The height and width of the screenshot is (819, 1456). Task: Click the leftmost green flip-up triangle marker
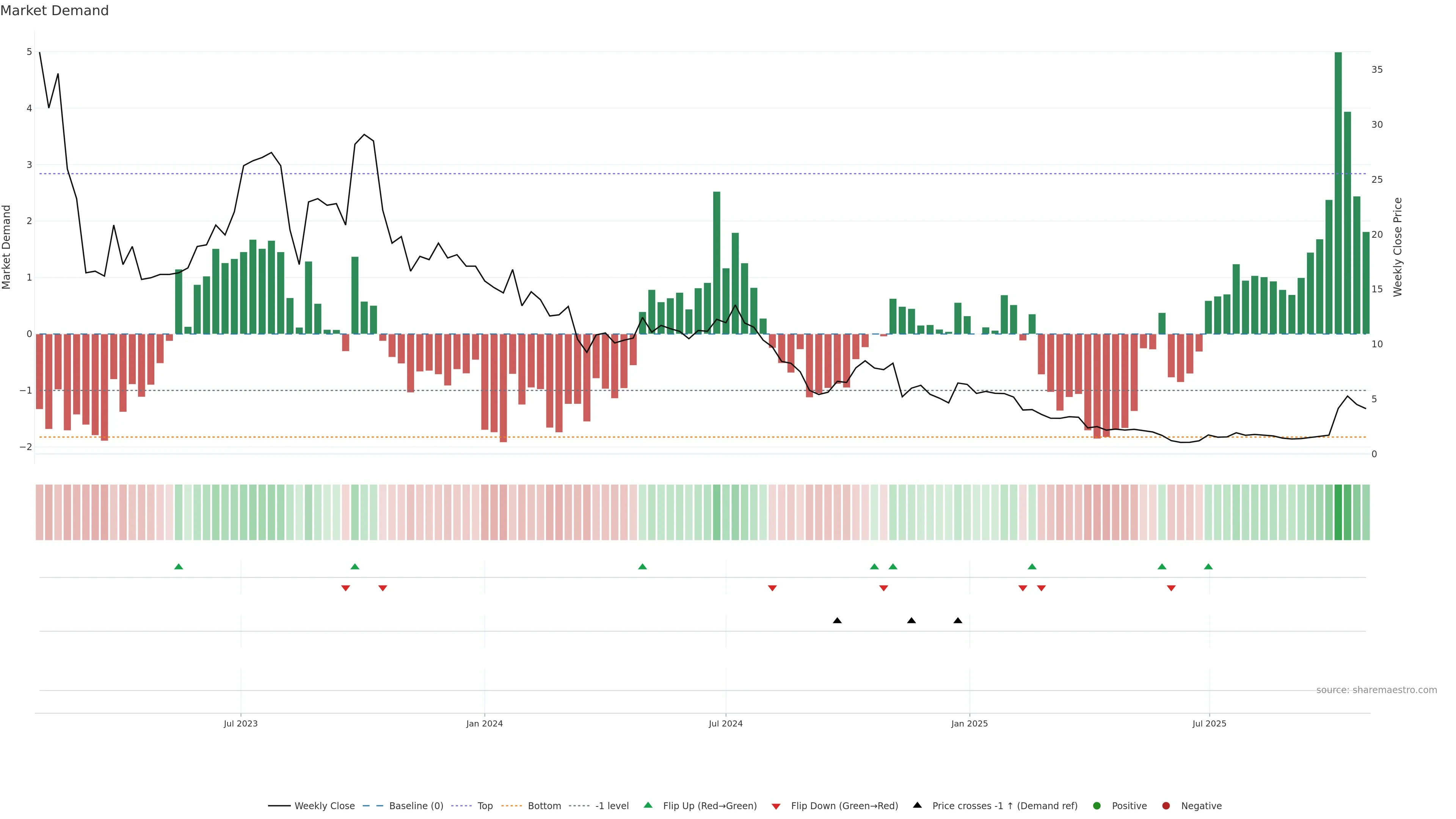(179, 566)
